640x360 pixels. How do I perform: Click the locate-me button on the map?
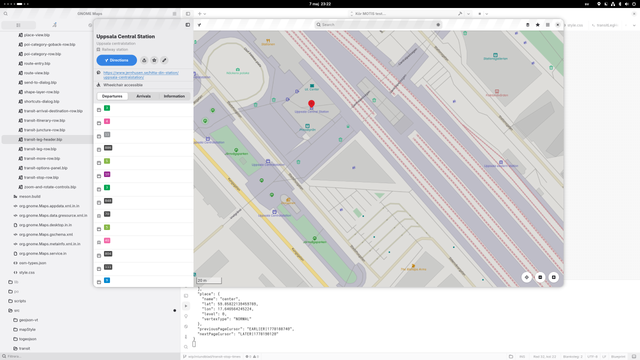pyautogui.click(x=527, y=277)
